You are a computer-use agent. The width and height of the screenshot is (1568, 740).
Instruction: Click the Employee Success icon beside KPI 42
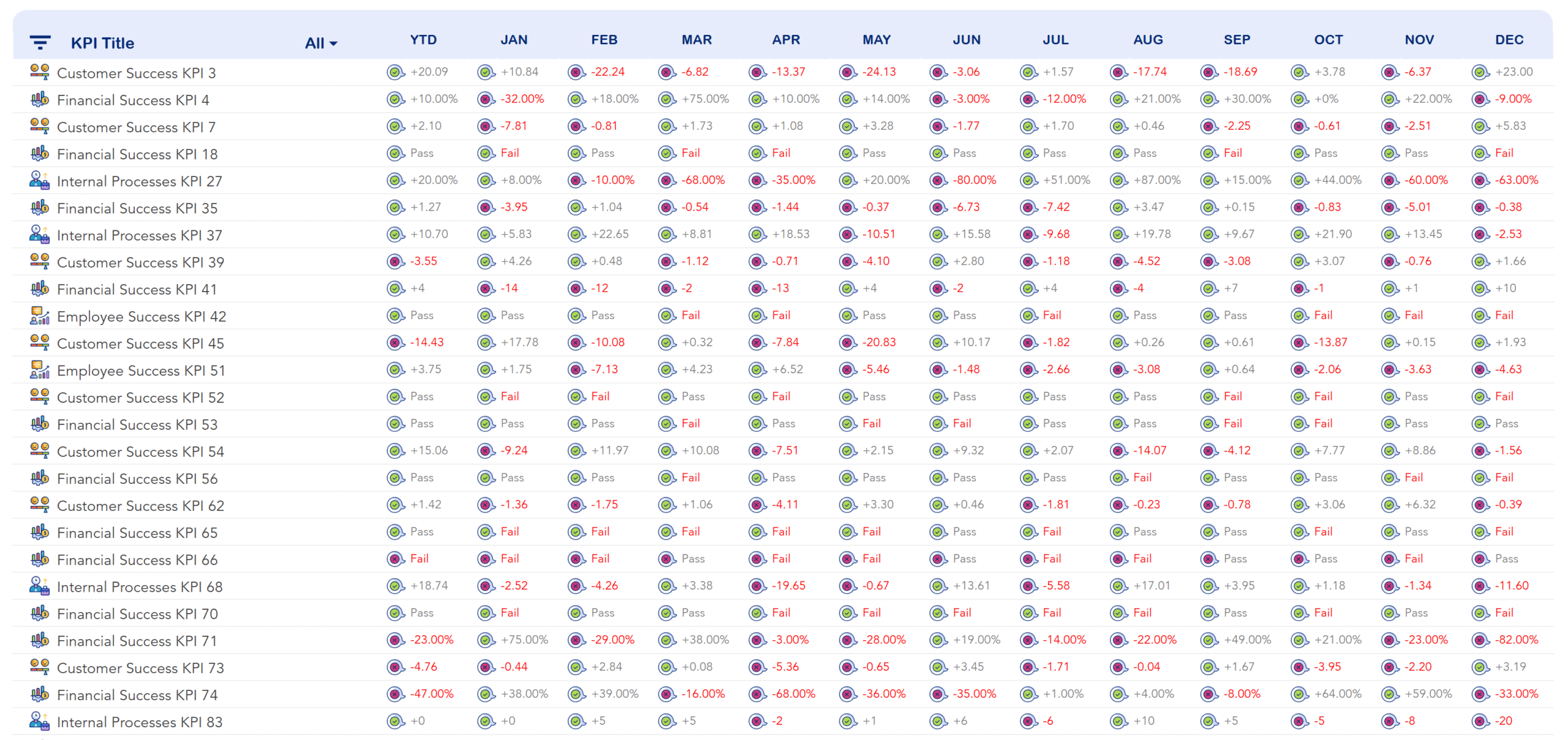39,315
